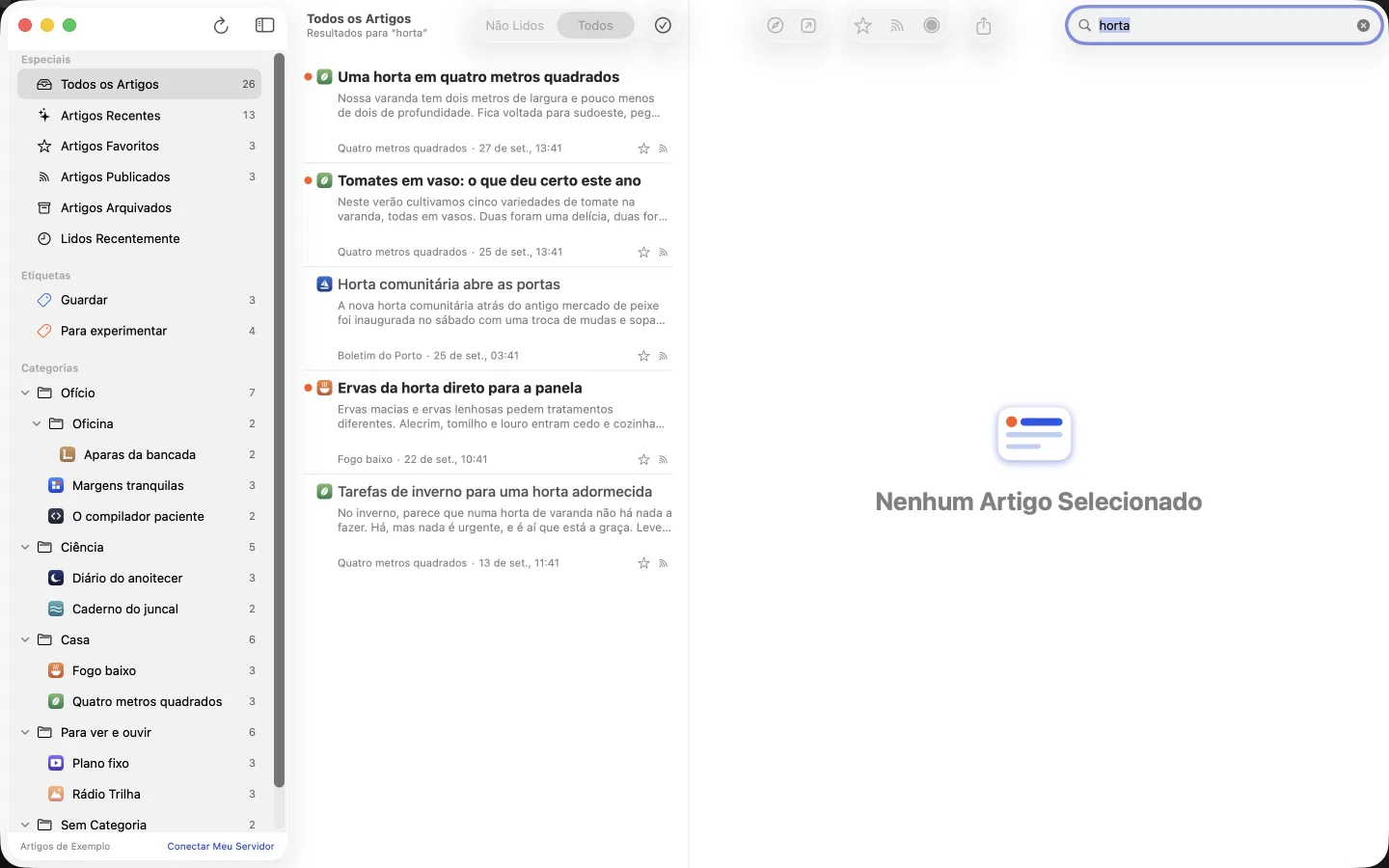Viewport: 1389px width, 868px height.
Task: Star "Ervas da horta direto para a panela"
Action: tap(643, 460)
